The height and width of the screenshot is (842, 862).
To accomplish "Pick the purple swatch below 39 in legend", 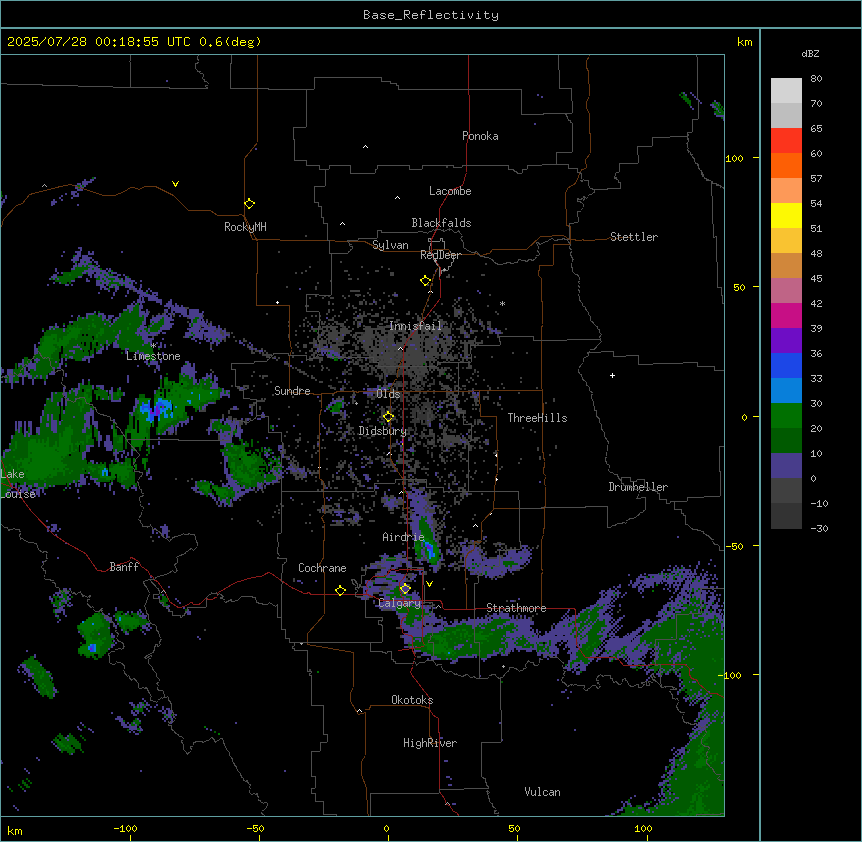I will (786, 341).
